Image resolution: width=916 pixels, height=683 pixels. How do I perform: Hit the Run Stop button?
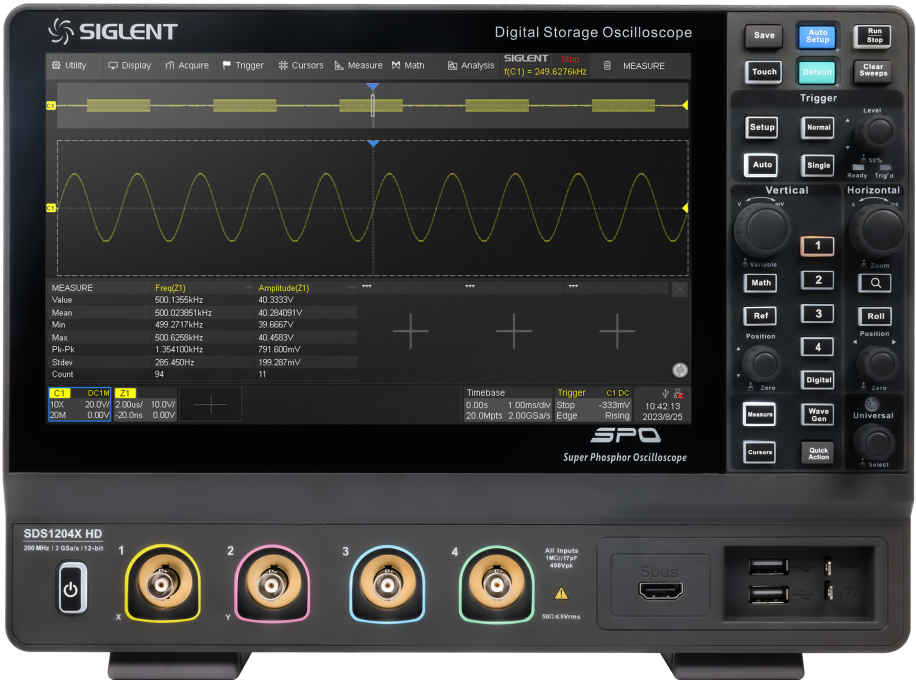[874, 36]
